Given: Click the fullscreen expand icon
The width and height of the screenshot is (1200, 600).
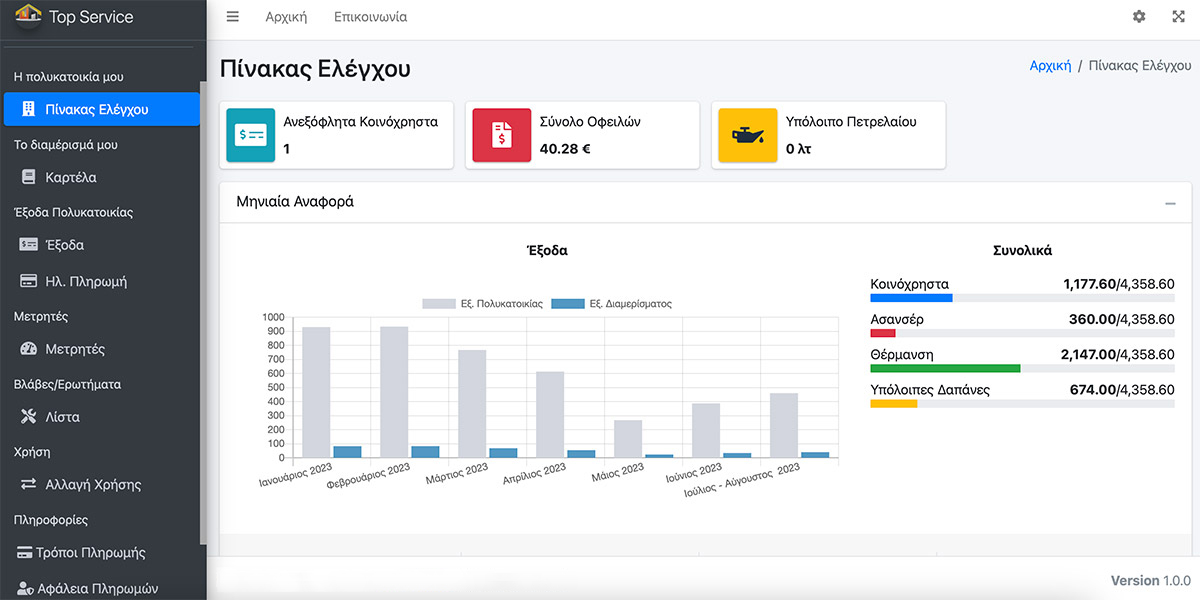Looking at the screenshot, I should click(x=1178, y=17).
